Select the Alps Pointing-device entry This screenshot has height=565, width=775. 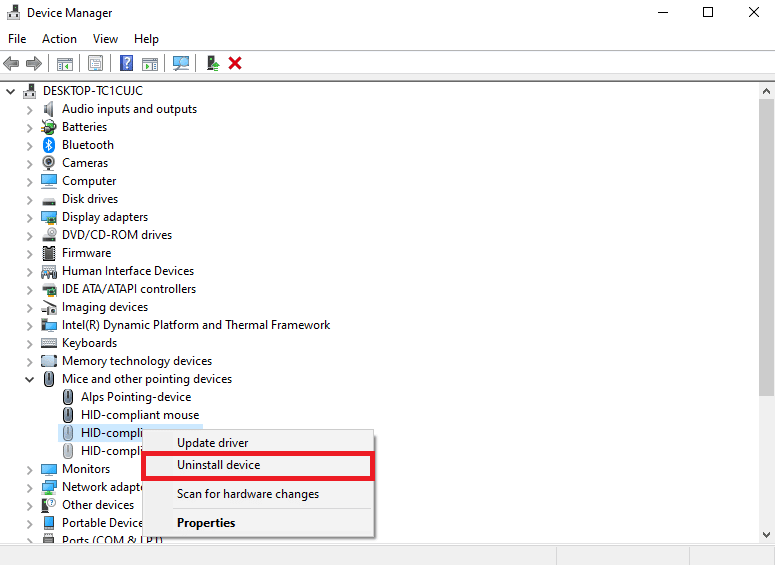(x=136, y=397)
